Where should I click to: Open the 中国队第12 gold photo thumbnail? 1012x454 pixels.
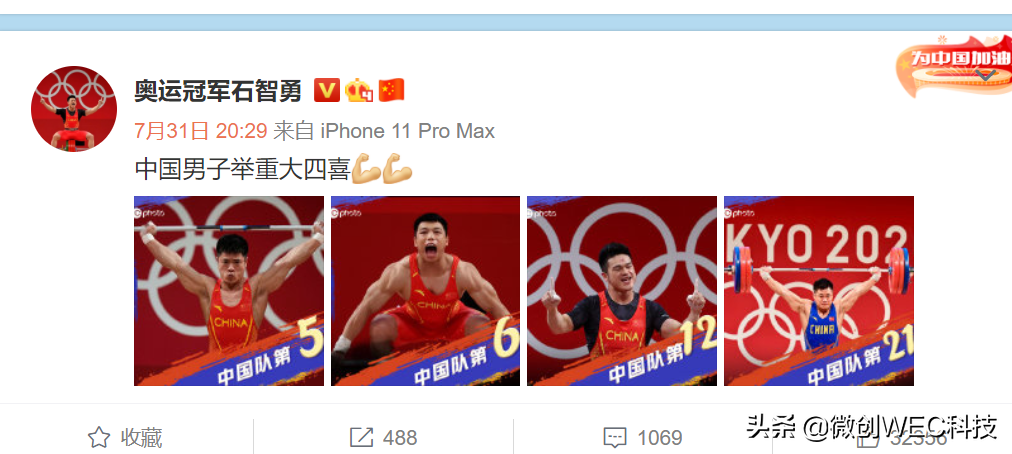[622, 291]
